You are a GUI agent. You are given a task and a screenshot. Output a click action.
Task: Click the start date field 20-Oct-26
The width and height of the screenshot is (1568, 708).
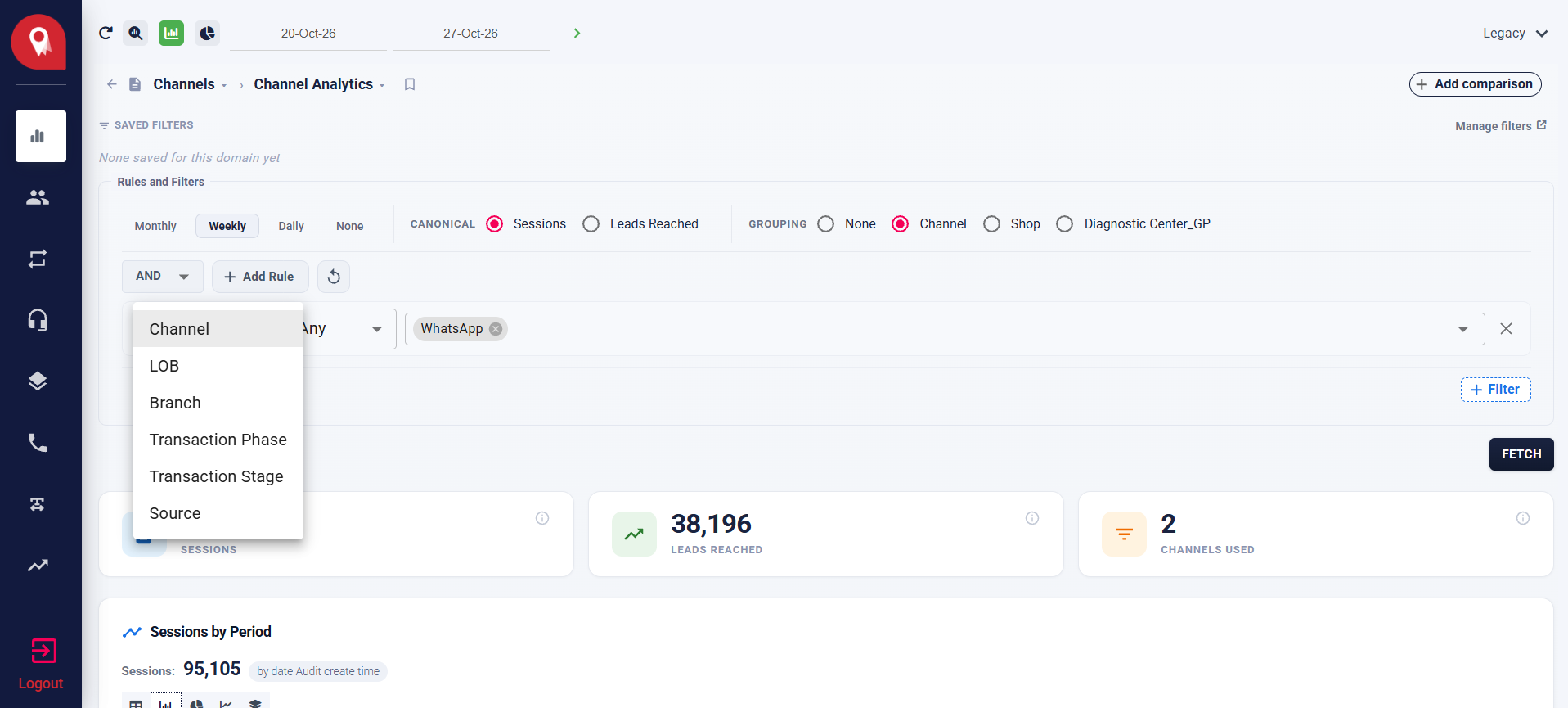click(x=308, y=34)
